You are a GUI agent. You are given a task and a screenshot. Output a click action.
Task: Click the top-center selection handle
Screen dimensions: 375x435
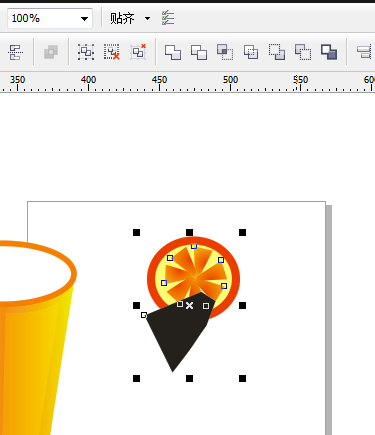point(189,232)
